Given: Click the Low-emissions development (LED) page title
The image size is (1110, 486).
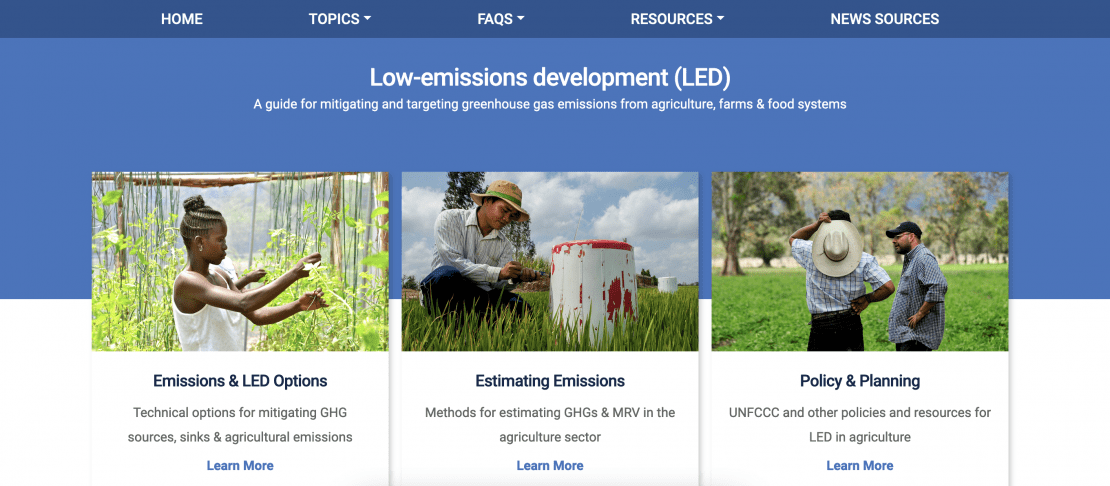Looking at the screenshot, I should pyautogui.click(x=550, y=77).
